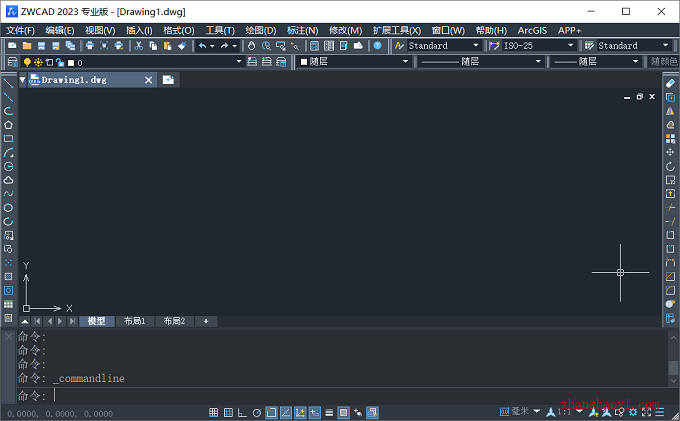The image size is (680, 421).
Task: Select the Ellipse draw tool
Action: click(8, 208)
